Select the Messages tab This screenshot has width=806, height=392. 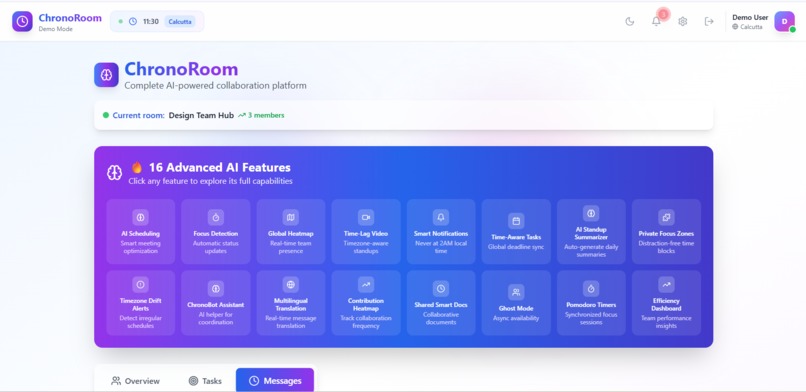point(275,381)
